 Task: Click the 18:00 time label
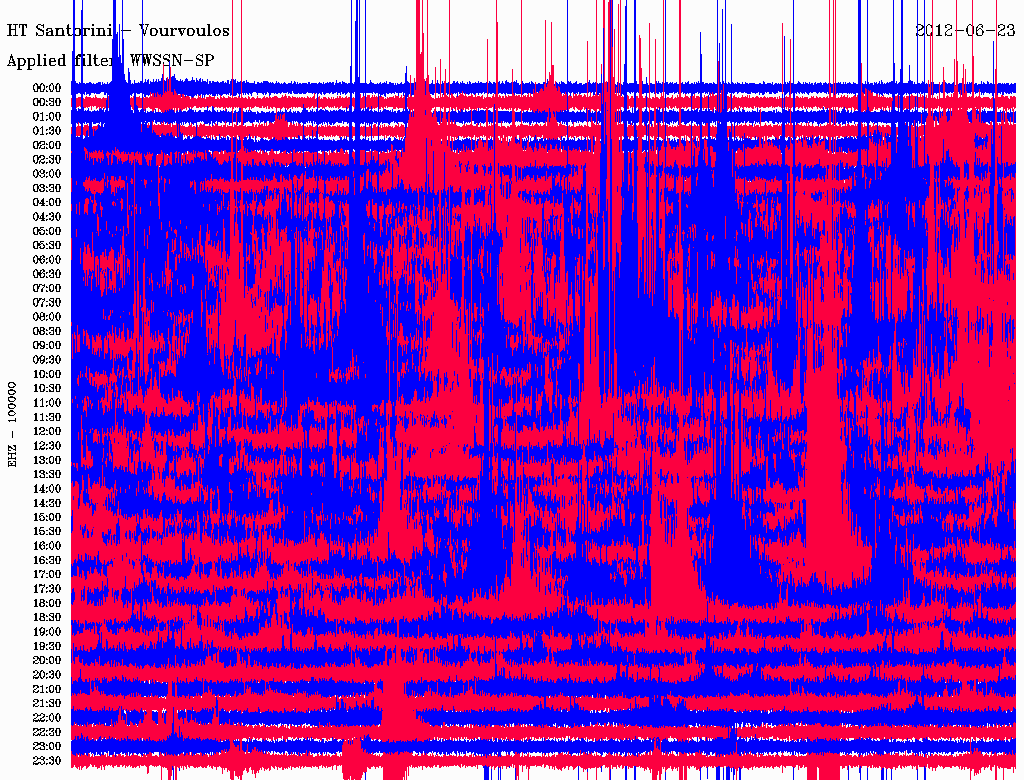(x=47, y=603)
